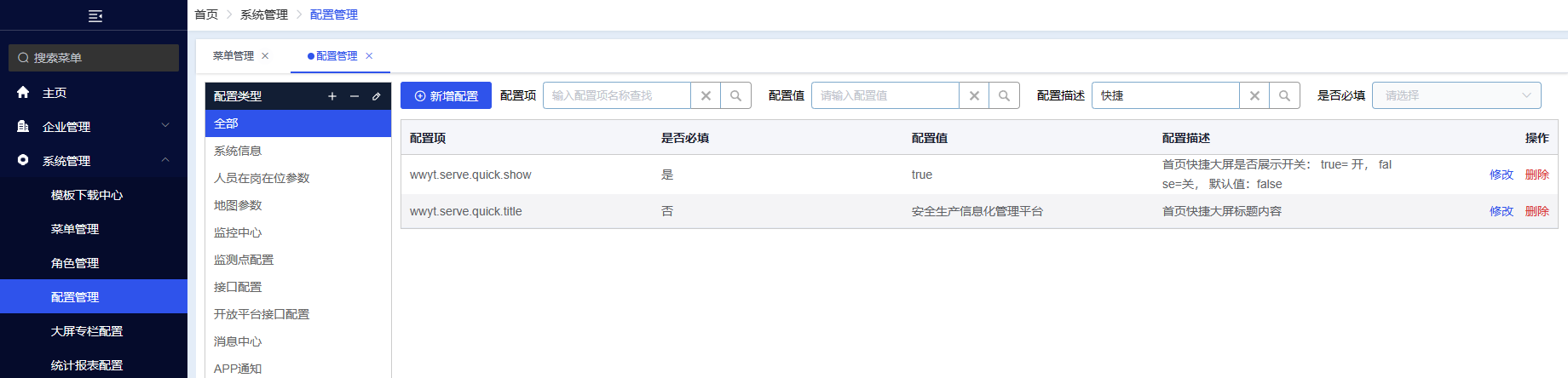
Task: Select 监控中心 config type
Action: [298, 232]
